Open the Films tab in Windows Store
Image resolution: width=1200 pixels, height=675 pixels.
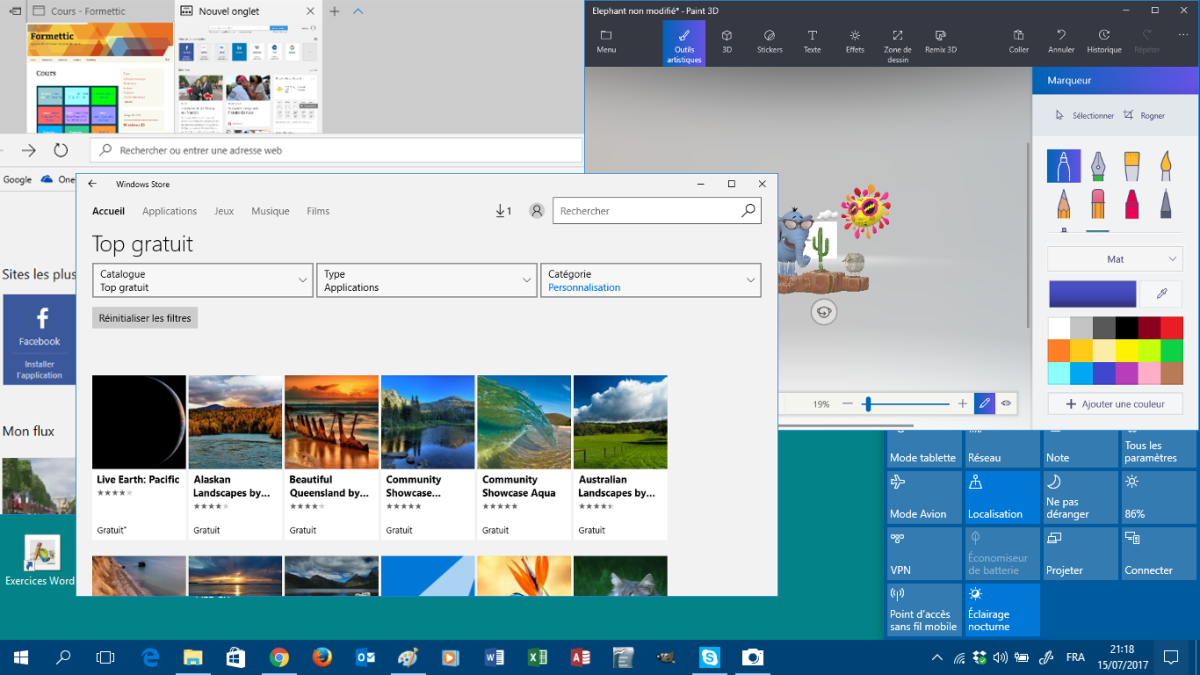[x=318, y=211]
